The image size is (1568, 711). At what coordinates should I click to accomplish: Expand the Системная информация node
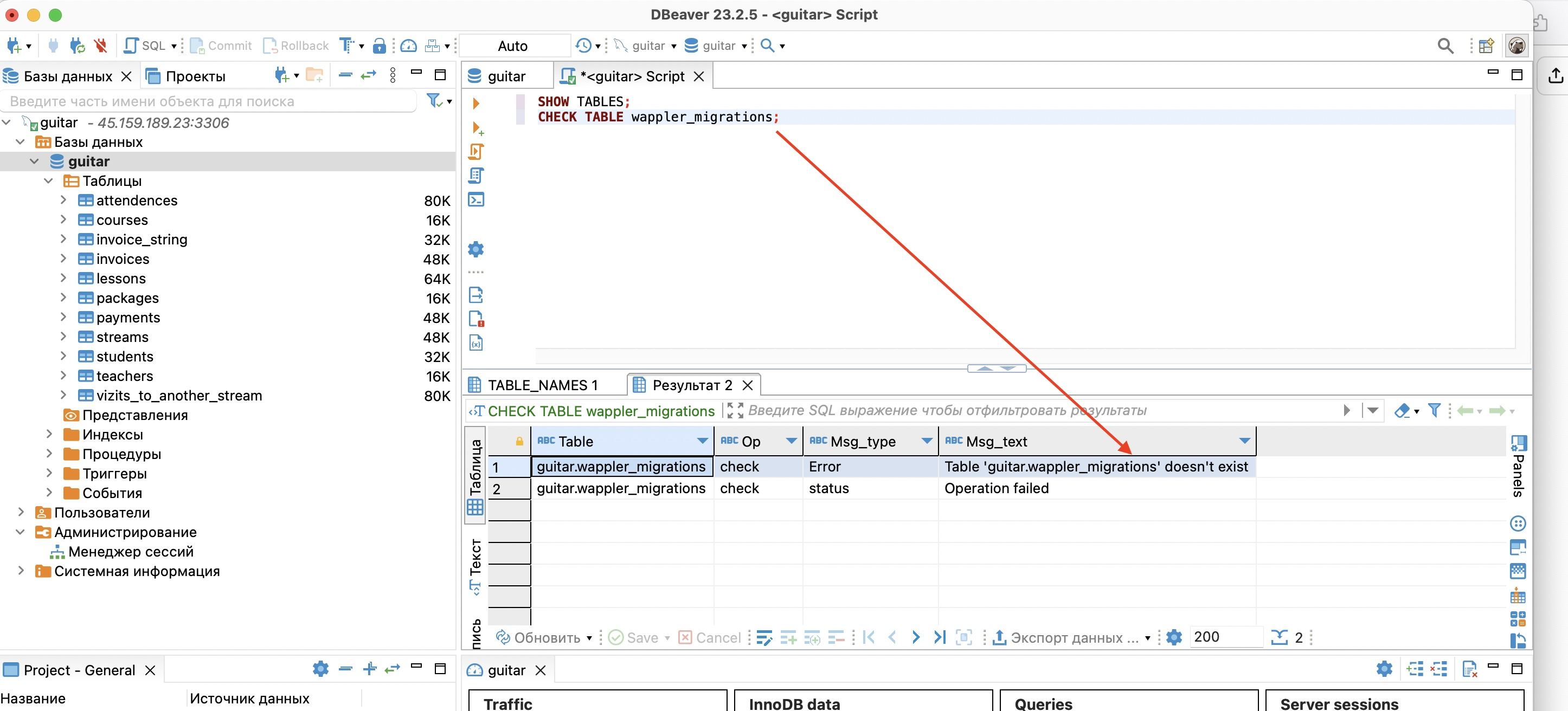[x=21, y=571]
